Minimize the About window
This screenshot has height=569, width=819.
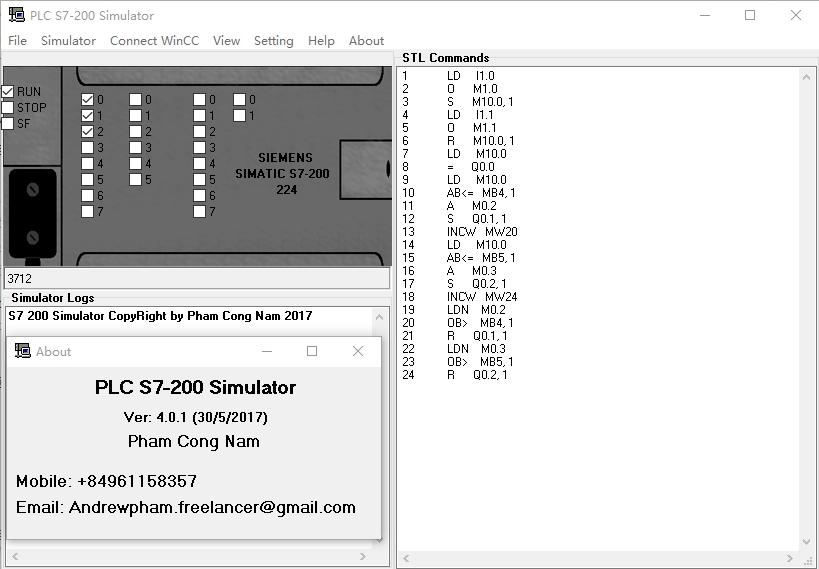(x=267, y=351)
